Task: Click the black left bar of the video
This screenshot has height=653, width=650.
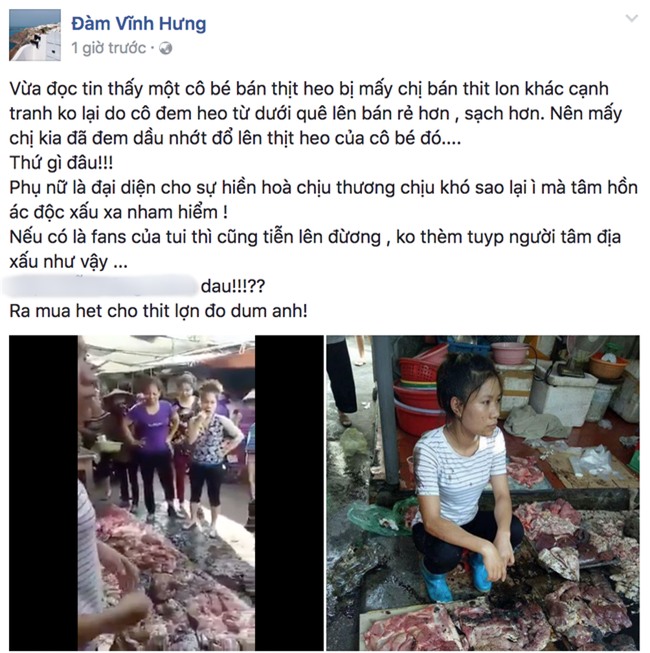Action: pos(43,493)
